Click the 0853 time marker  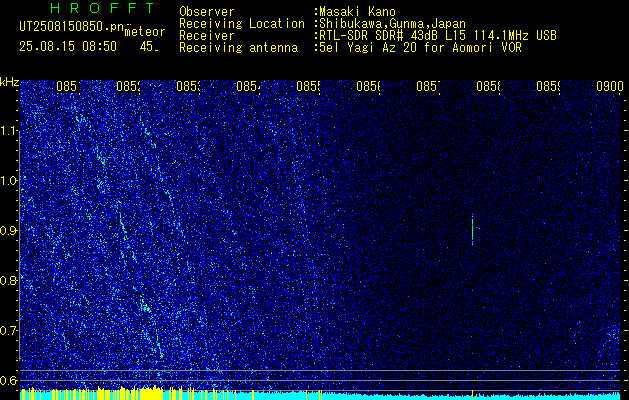click(189, 87)
